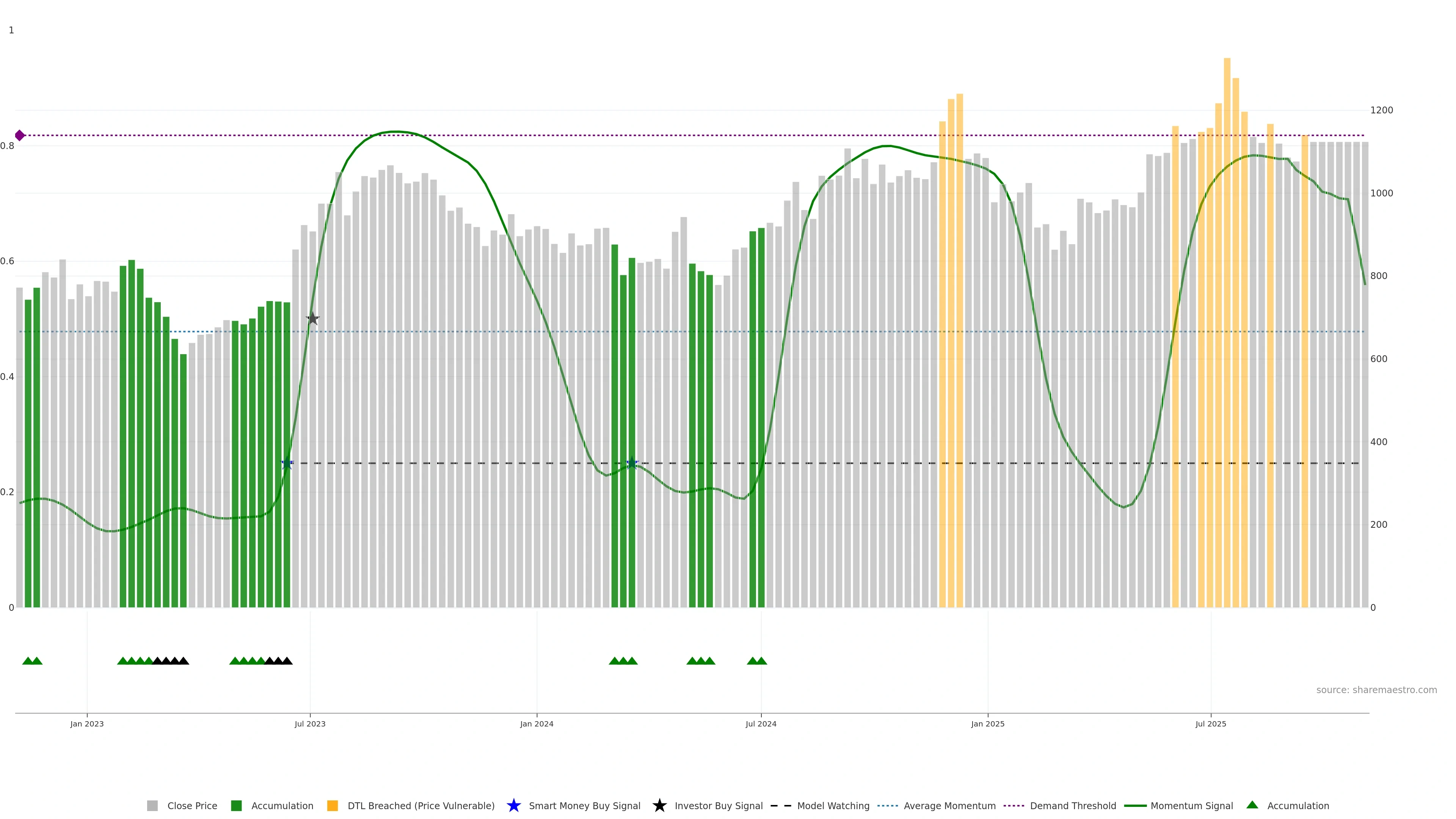Click the Jan 2023 axis label
This screenshot has width=1456, height=819.
[87, 723]
